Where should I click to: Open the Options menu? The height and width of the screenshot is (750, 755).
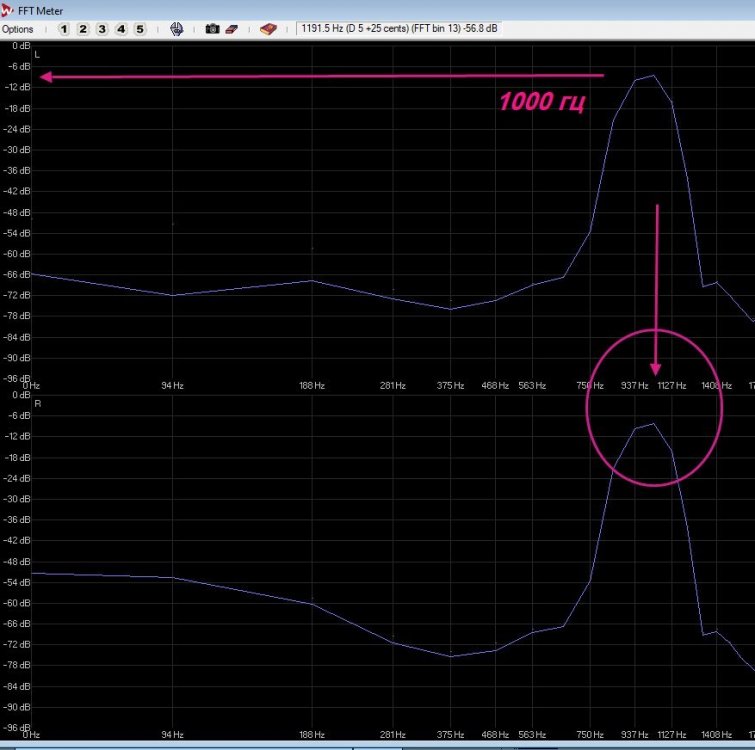point(17,29)
